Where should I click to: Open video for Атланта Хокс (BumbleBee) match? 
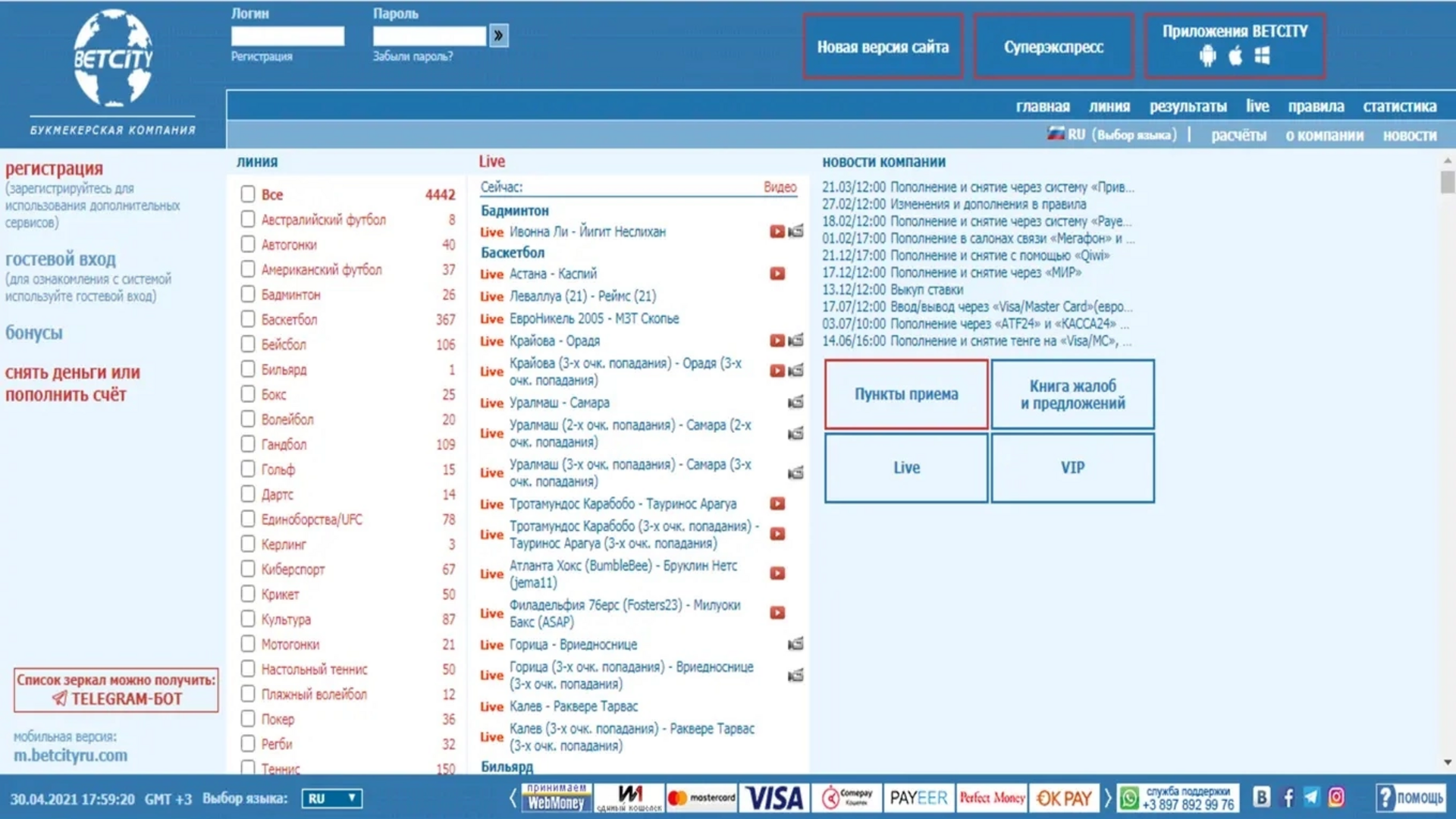(777, 573)
